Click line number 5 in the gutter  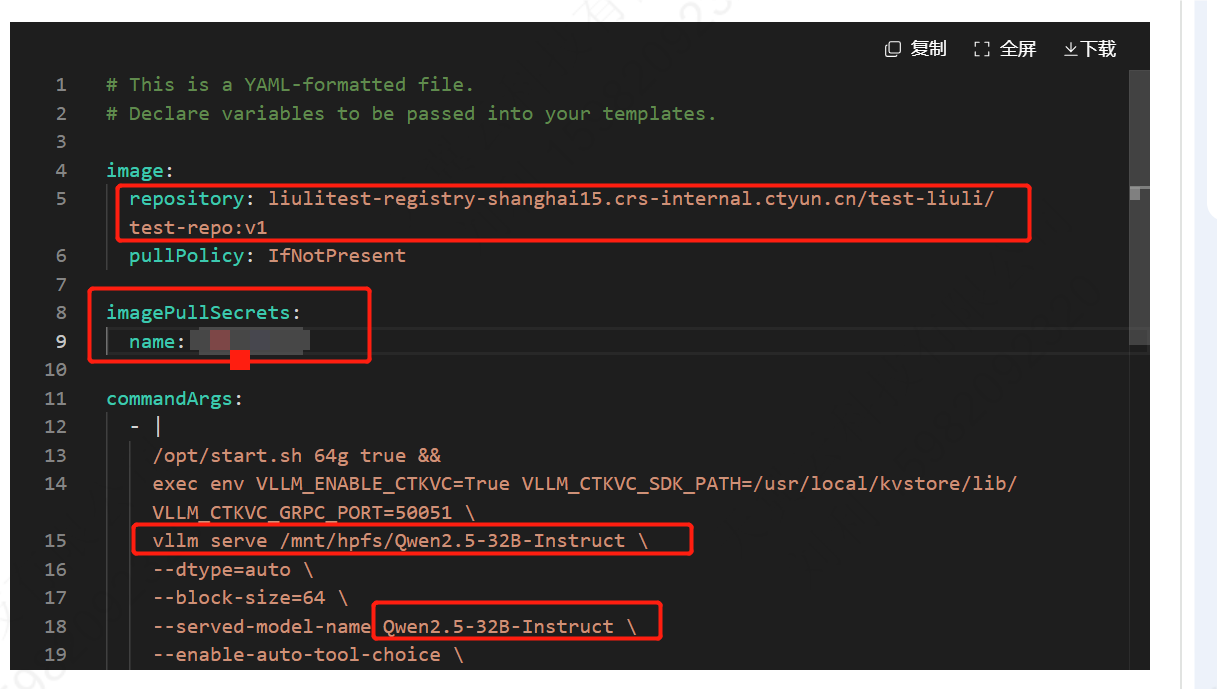click(61, 198)
